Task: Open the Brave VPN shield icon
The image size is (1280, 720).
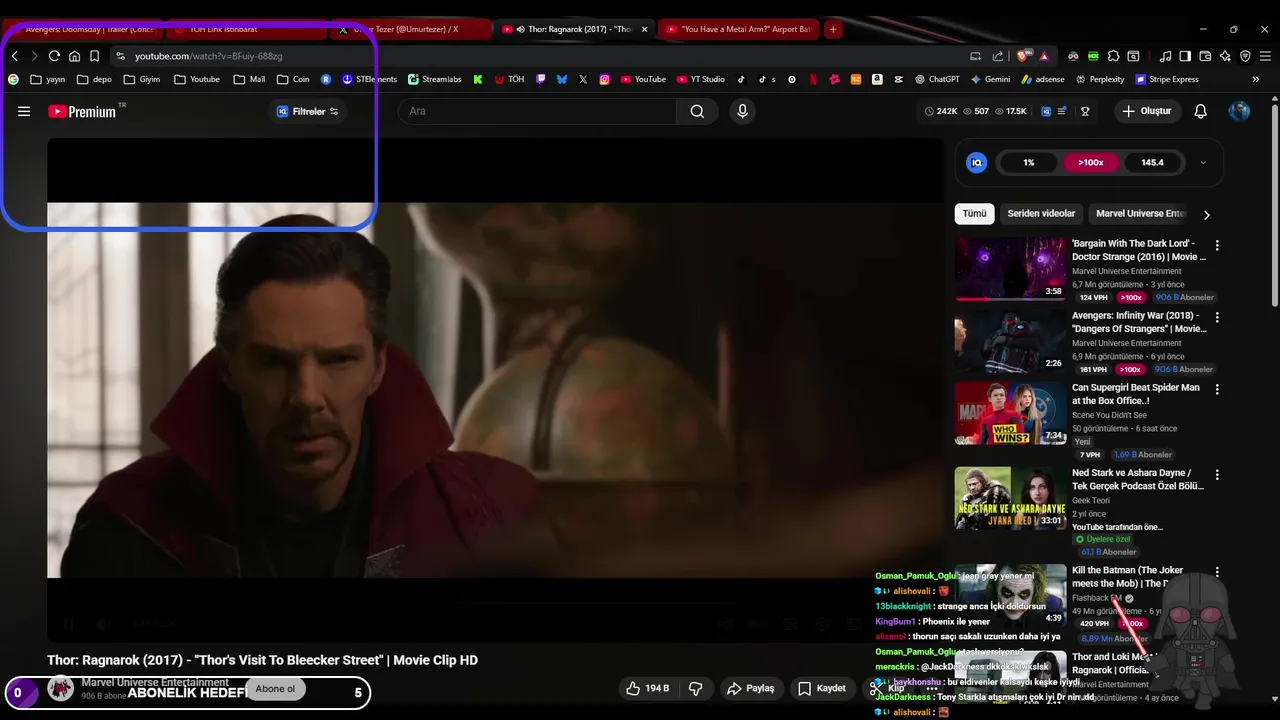Action: (x=1245, y=56)
